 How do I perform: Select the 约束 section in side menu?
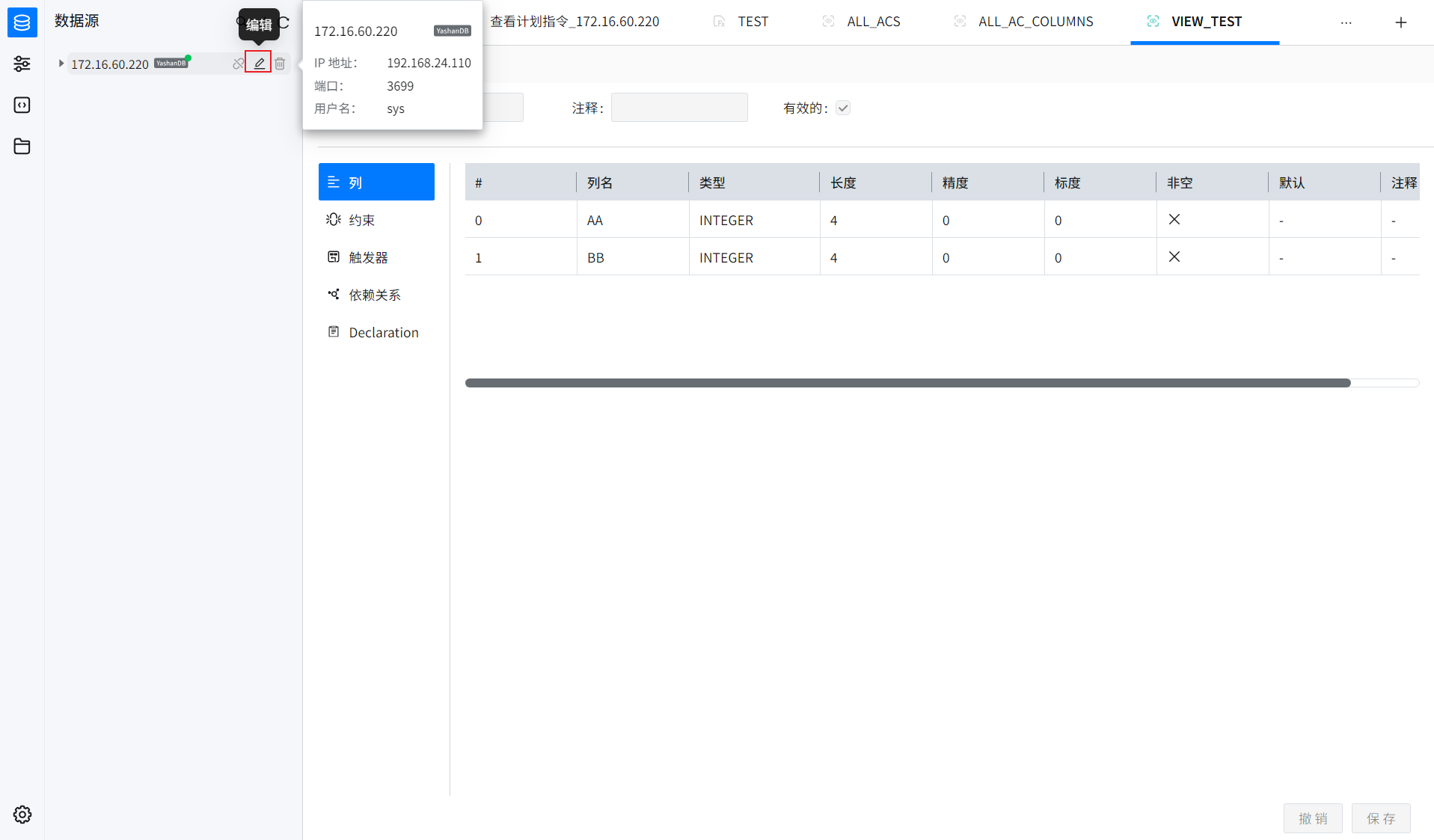click(x=361, y=220)
